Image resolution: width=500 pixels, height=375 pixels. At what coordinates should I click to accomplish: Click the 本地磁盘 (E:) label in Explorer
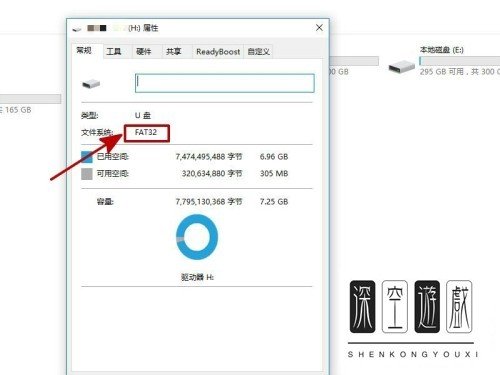click(x=442, y=50)
